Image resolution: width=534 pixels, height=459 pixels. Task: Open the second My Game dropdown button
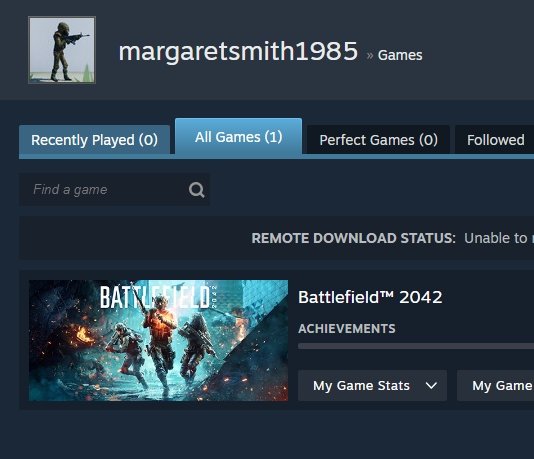[496, 385]
